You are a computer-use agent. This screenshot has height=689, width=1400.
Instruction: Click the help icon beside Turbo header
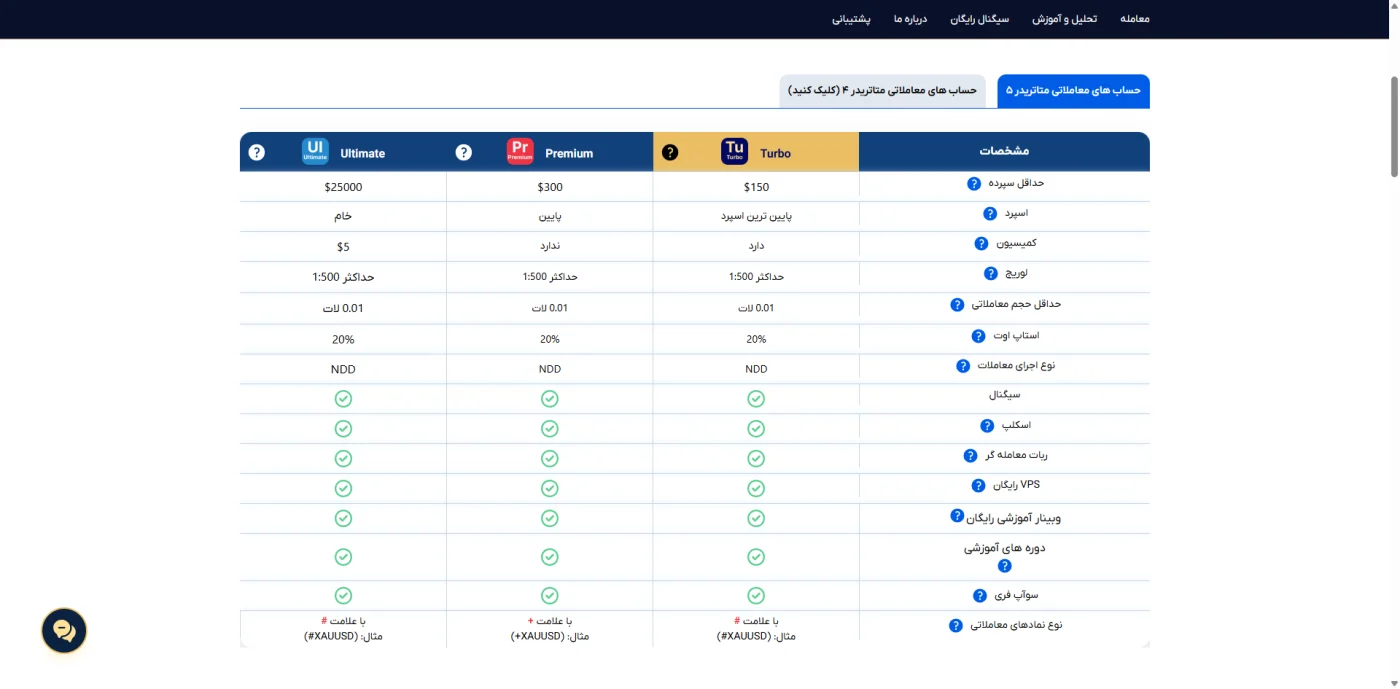pyautogui.click(x=670, y=152)
